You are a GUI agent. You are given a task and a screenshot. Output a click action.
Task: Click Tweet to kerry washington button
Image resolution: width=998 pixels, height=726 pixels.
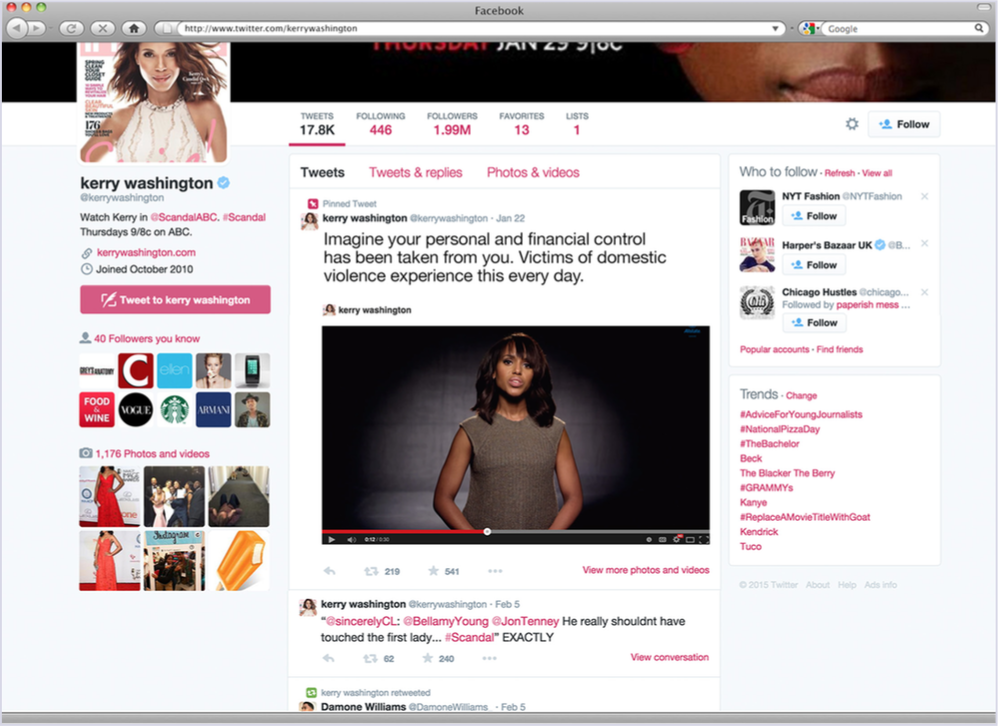click(175, 300)
